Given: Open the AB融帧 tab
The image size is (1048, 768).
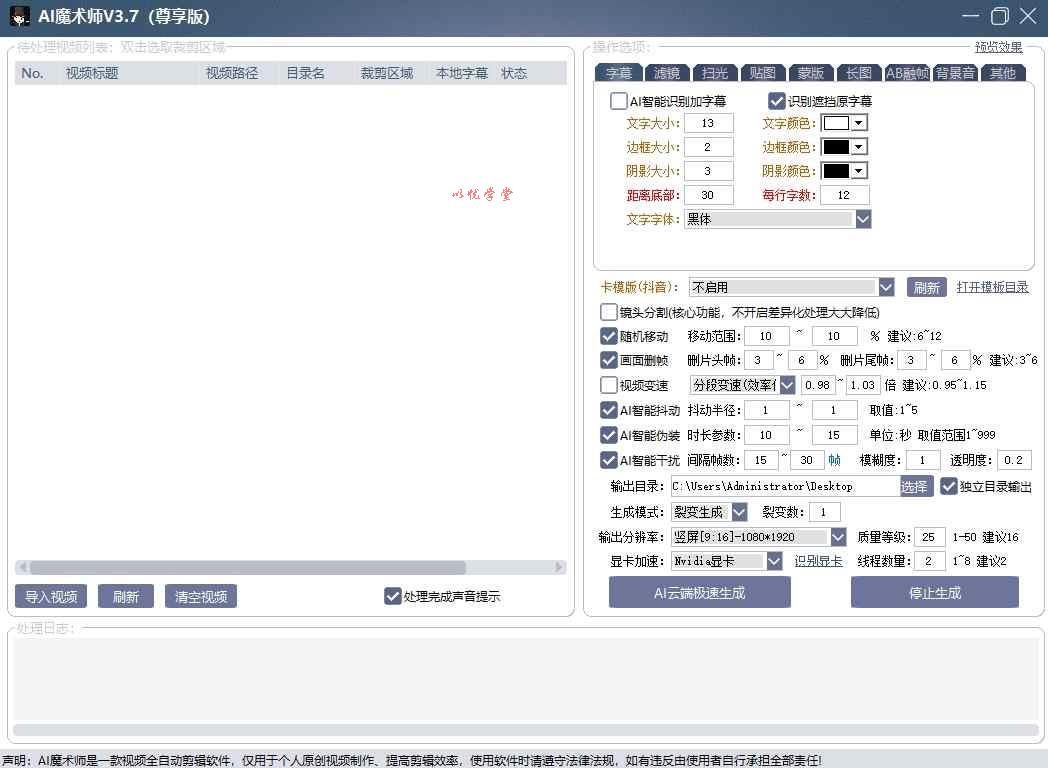Looking at the screenshot, I should point(907,72).
